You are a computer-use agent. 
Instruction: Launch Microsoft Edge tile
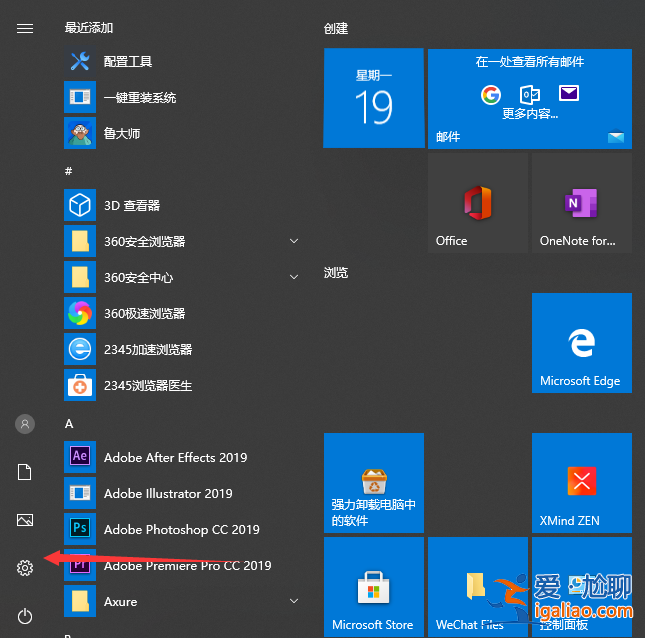click(x=582, y=343)
